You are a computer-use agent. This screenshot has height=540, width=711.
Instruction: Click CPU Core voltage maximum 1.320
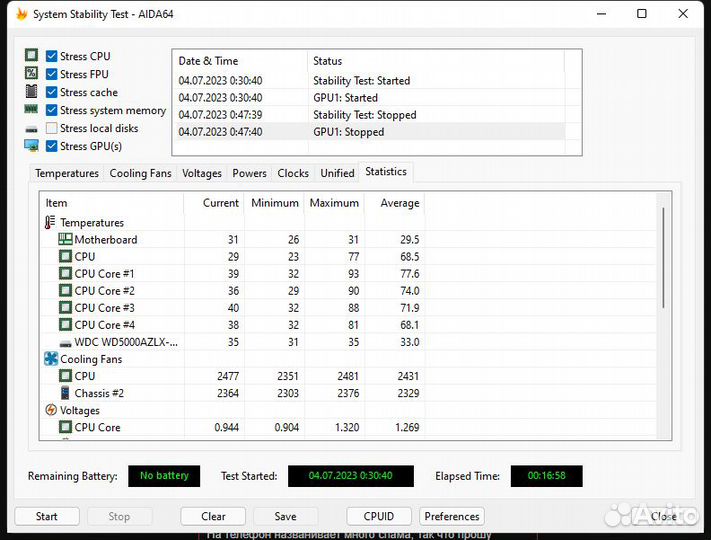(x=347, y=428)
